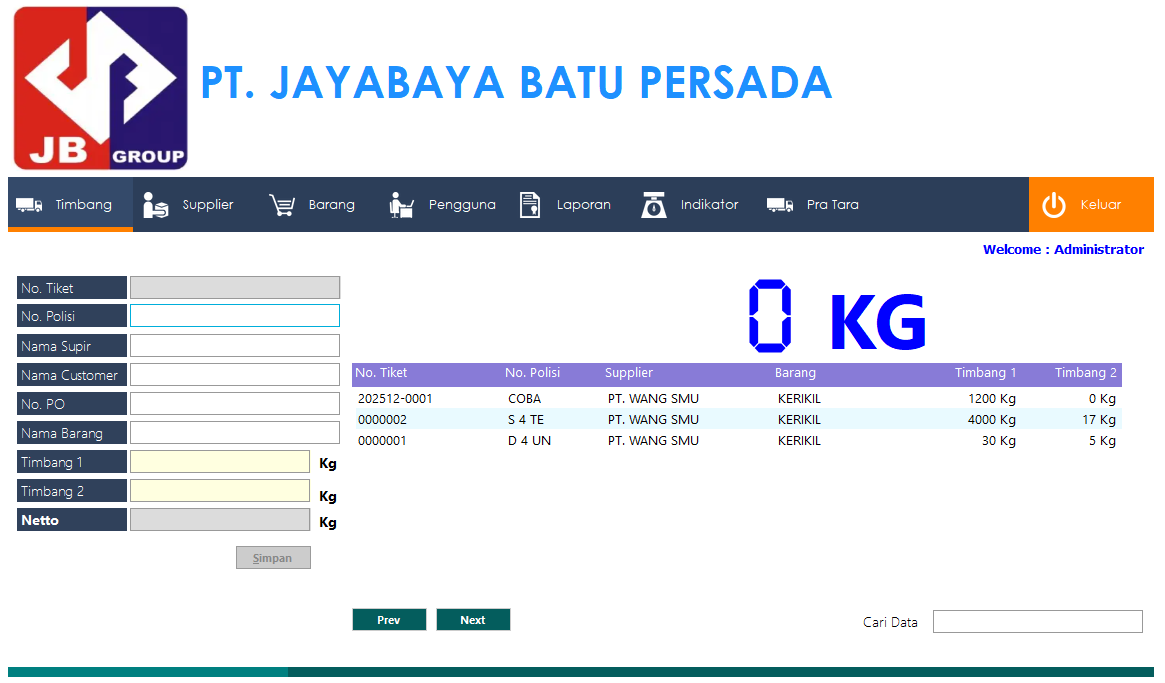This screenshot has height=683, width=1165.
Task: Open the Pra Tara menu
Action: [813, 204]
